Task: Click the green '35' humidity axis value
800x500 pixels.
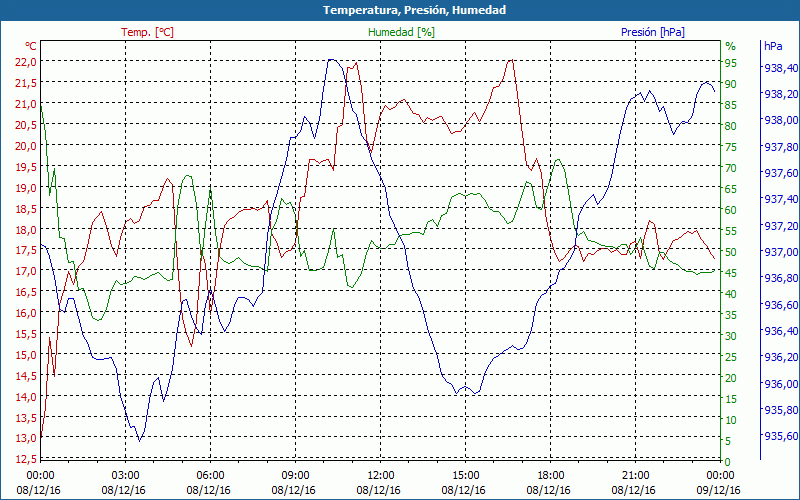Action: click(731, 315)
